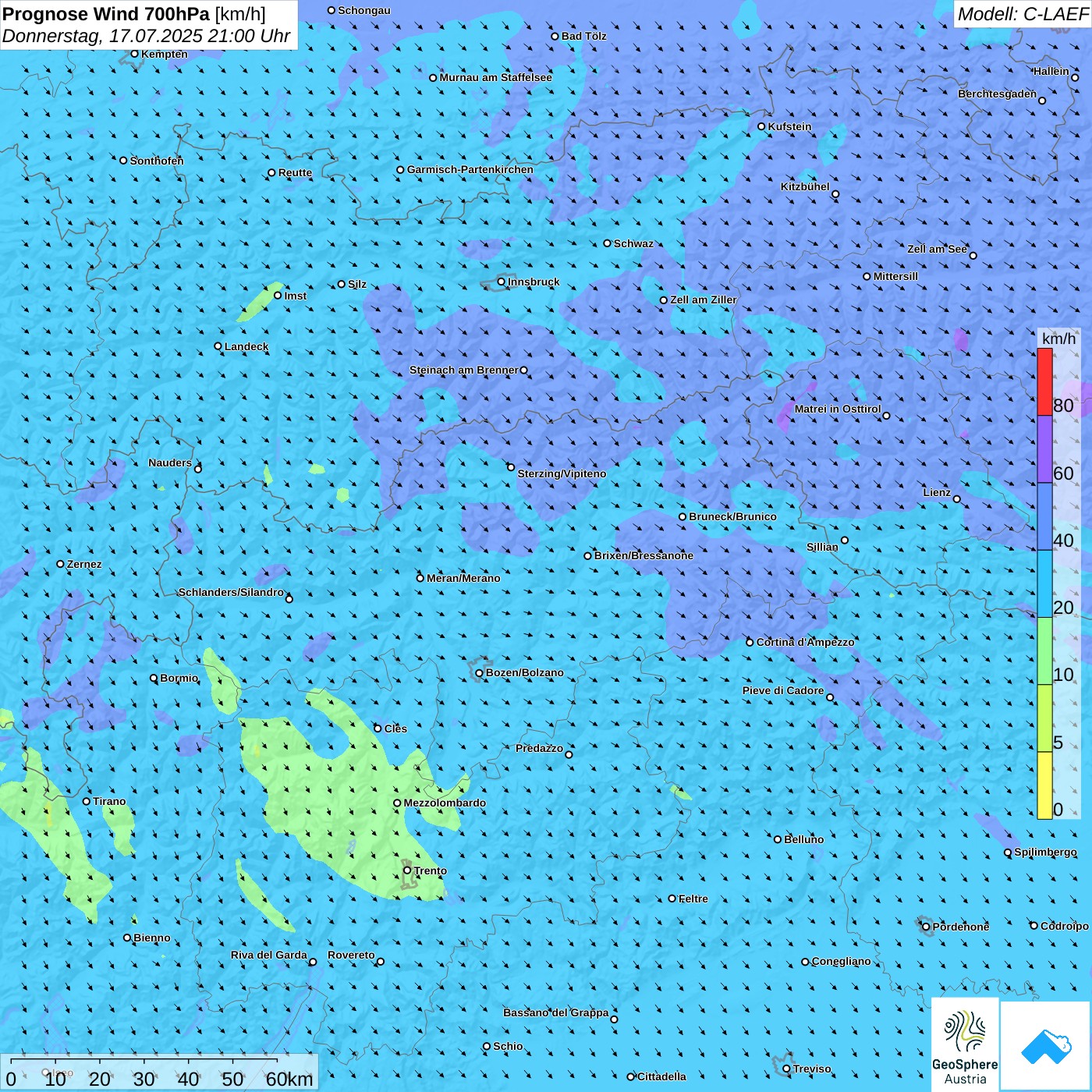Image resolution: width=1092 pixels, height=1092 pixels.
Task: Select the Bozen/Bolzano city marker
Action: pyautogui.click(x=480, y=673)
